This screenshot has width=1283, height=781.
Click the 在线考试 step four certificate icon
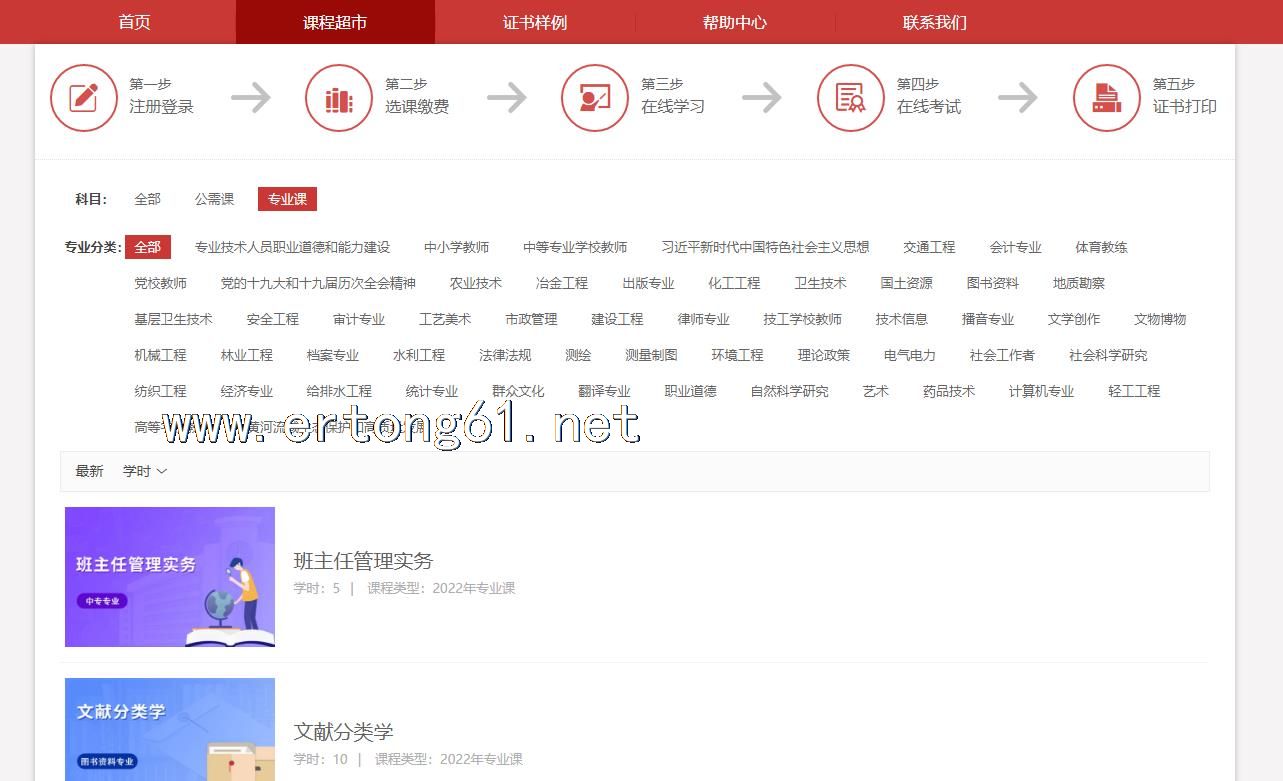[x=850, y=98]
